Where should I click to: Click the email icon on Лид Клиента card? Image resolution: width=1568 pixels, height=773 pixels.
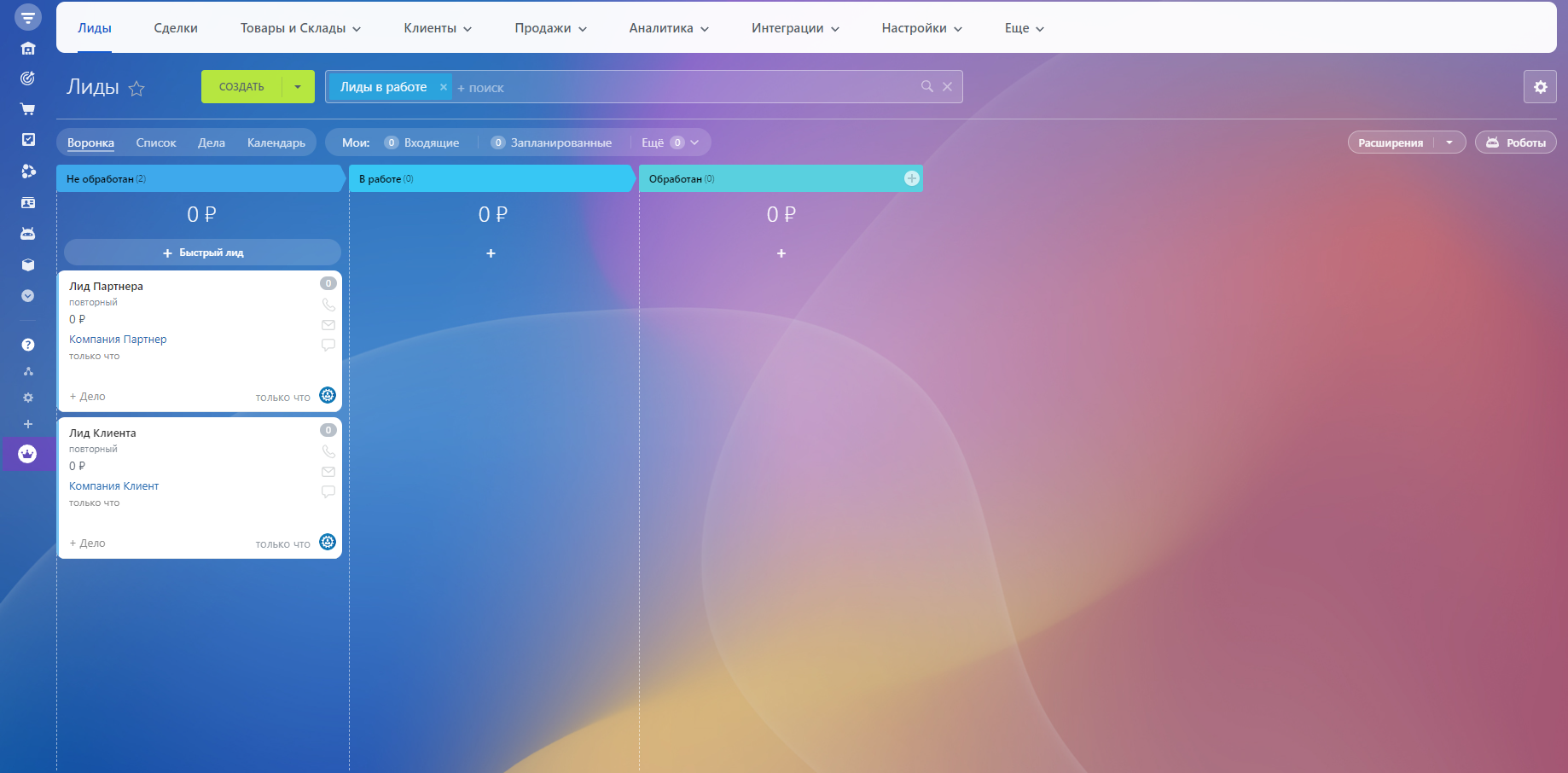pyautogui.click(x=328, y=472)
